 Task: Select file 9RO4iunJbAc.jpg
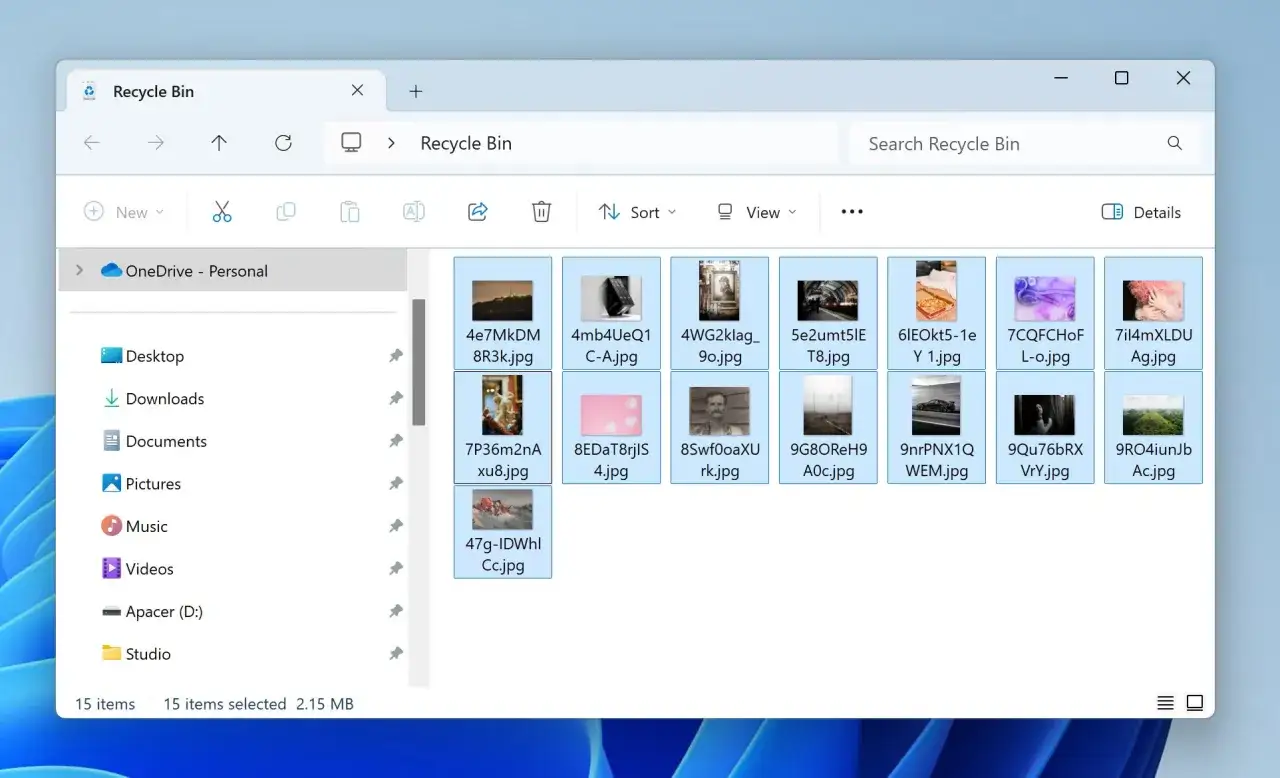coord(1153,428)
